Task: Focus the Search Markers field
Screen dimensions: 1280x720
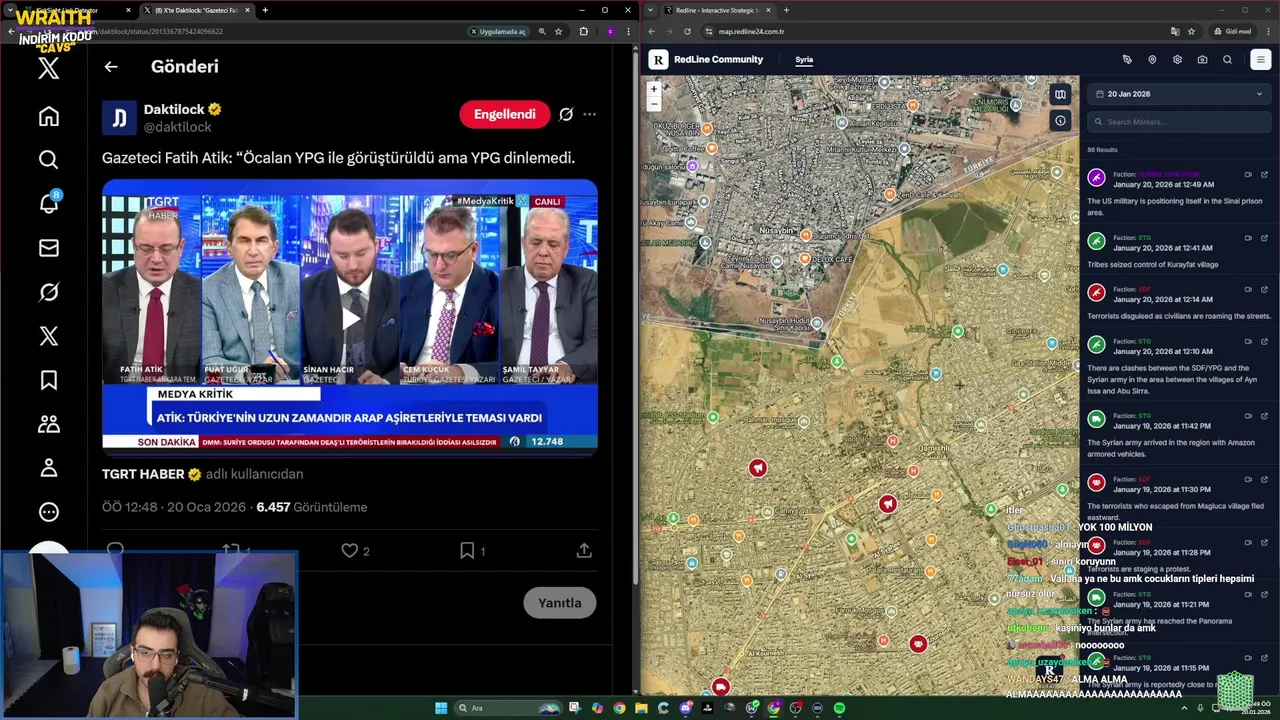Action: [x=1179, y=122]
